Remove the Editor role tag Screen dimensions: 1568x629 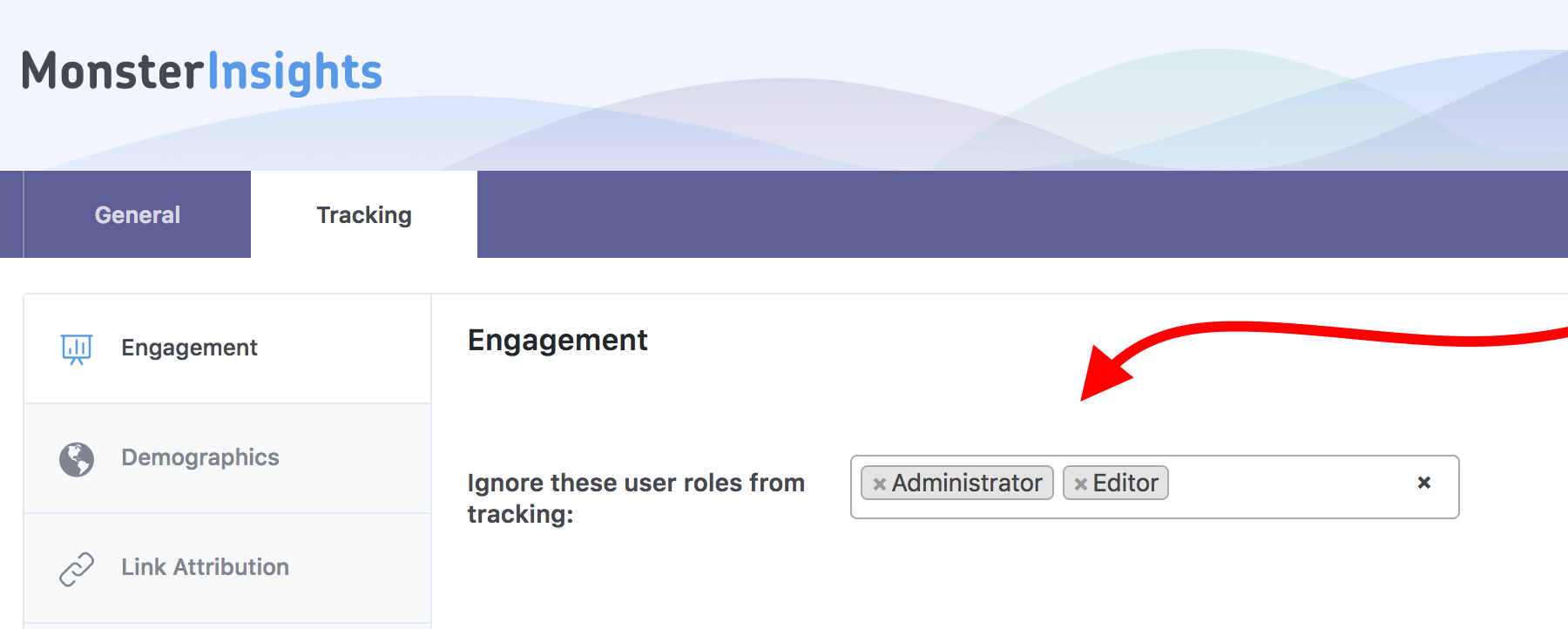[1081, 484]
